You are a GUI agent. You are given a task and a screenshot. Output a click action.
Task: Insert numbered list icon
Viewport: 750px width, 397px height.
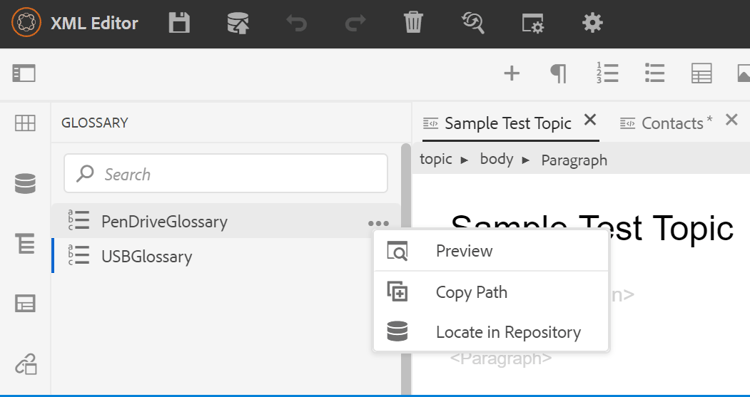point(607,73)
